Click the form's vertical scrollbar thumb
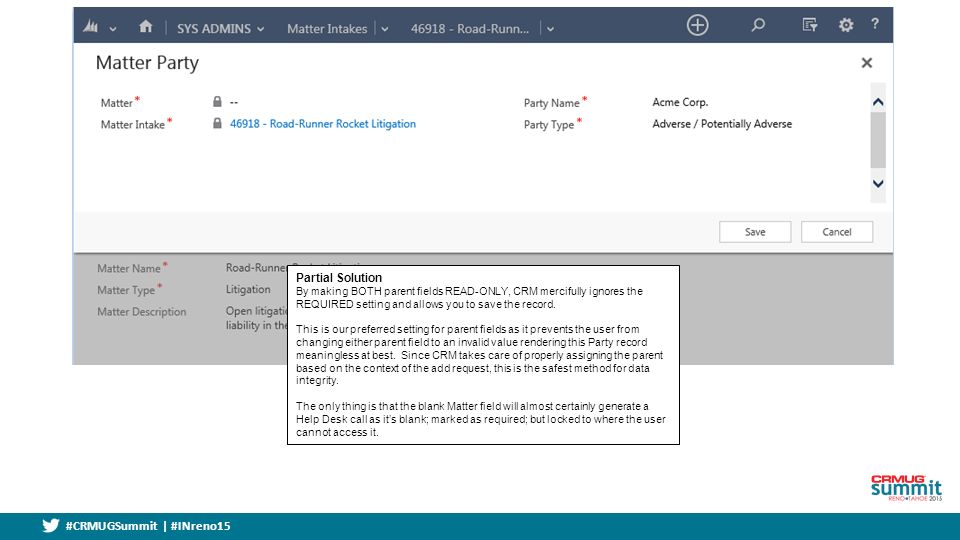960x540 pixels. pyautogui.click(x=878, y=140)
